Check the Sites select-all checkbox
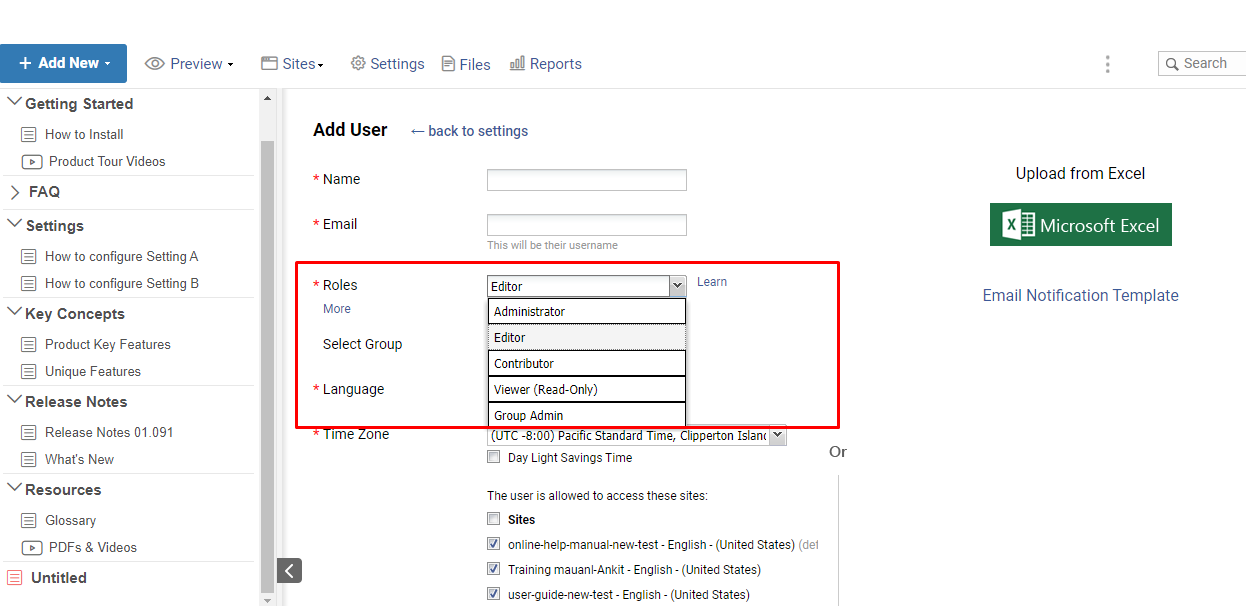 point(493,518)
